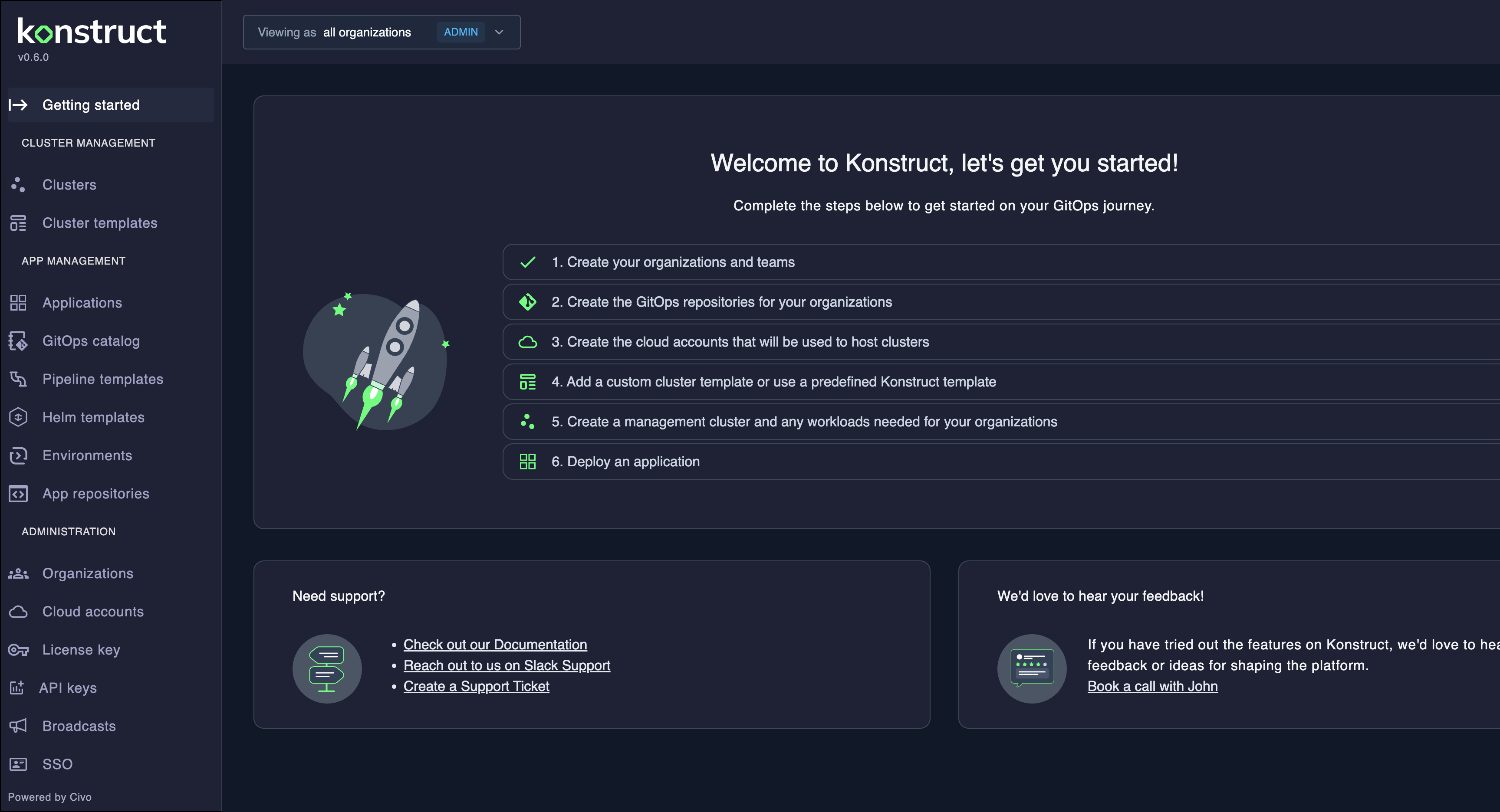Click the Konstruct logo
The width and height of the screenshot is (1500, 812).
(92, 31)
